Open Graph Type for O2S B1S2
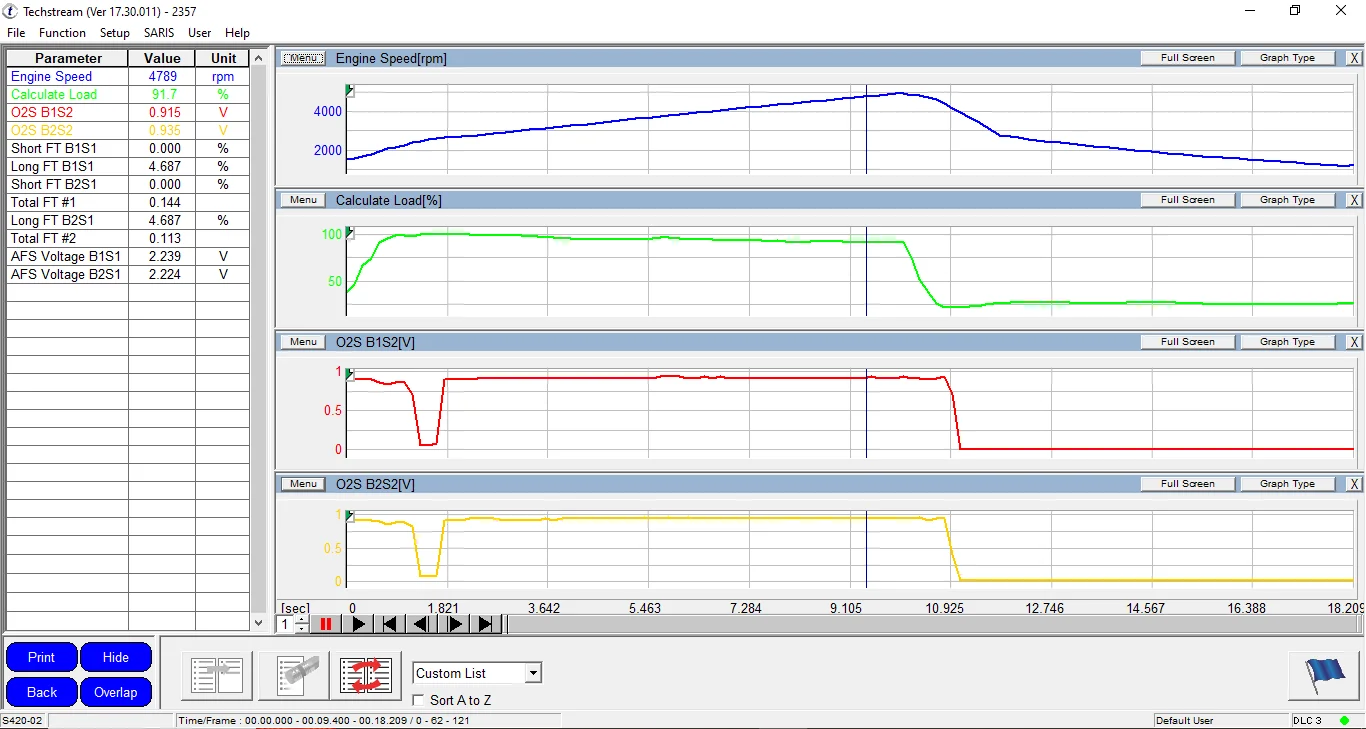The height and width of the screenshot is (729, 1366). pos(1287,342)
